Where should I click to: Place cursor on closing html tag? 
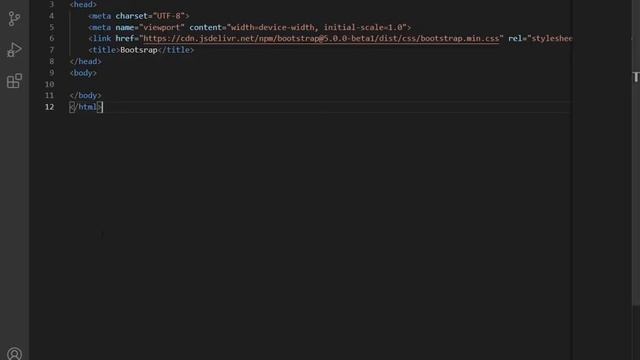tap(86, 107)
